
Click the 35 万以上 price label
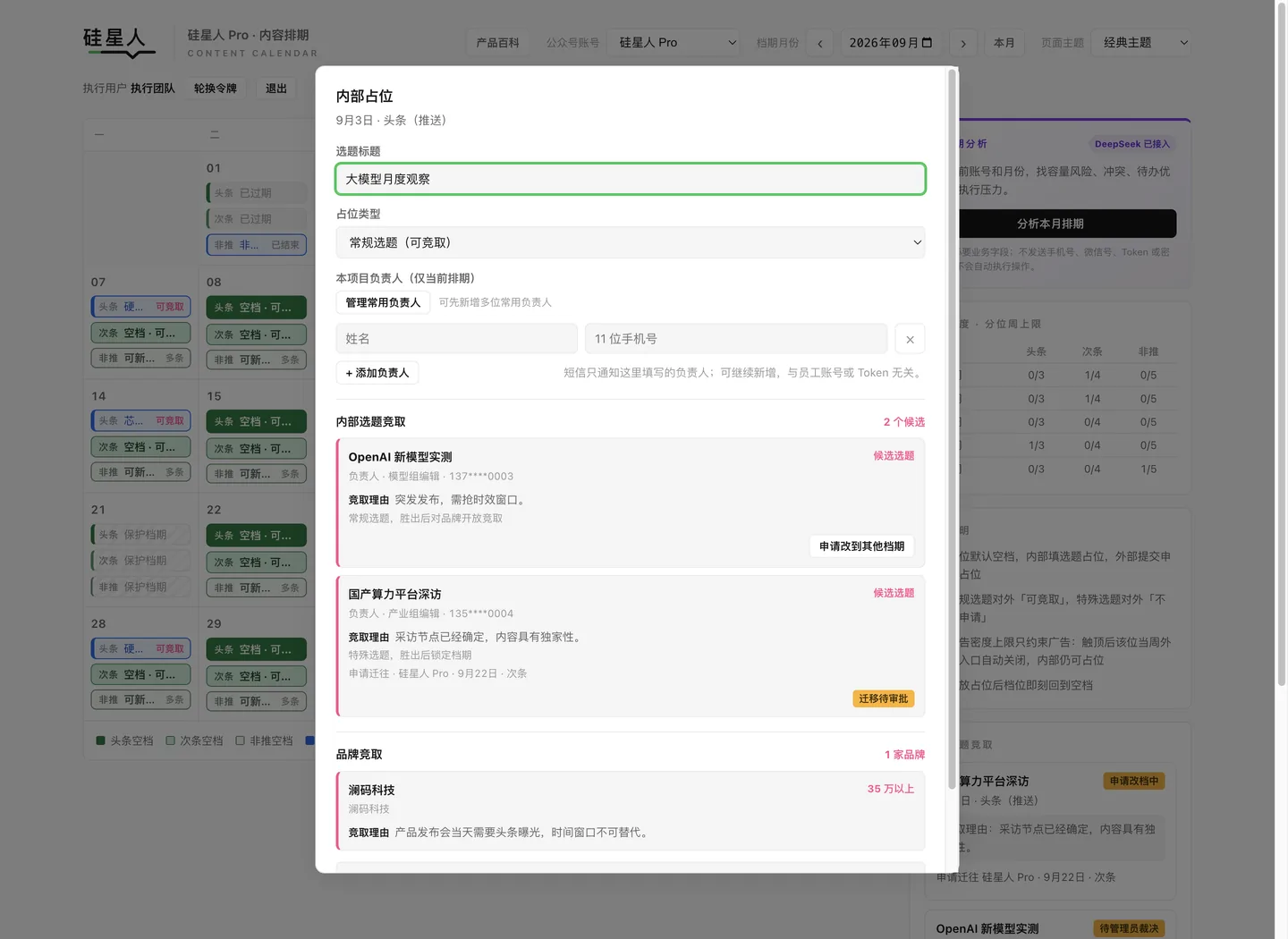tap(891, 789)
